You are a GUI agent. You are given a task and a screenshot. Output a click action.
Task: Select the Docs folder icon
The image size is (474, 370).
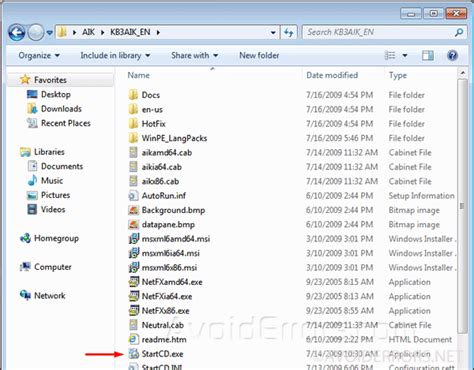(x=133, y=95)
